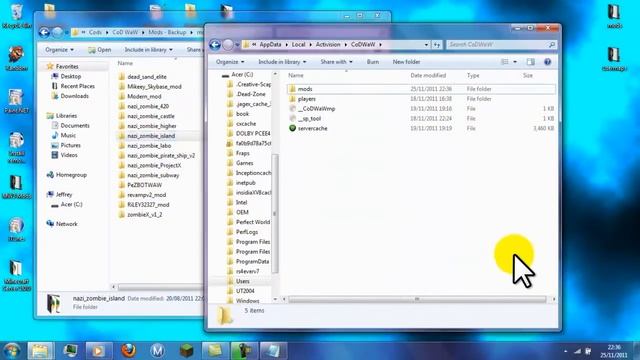Click Burn in CoDWaW toolbar
The width and height of the screenshot is (640, 360).
click(x=373, y=62)
